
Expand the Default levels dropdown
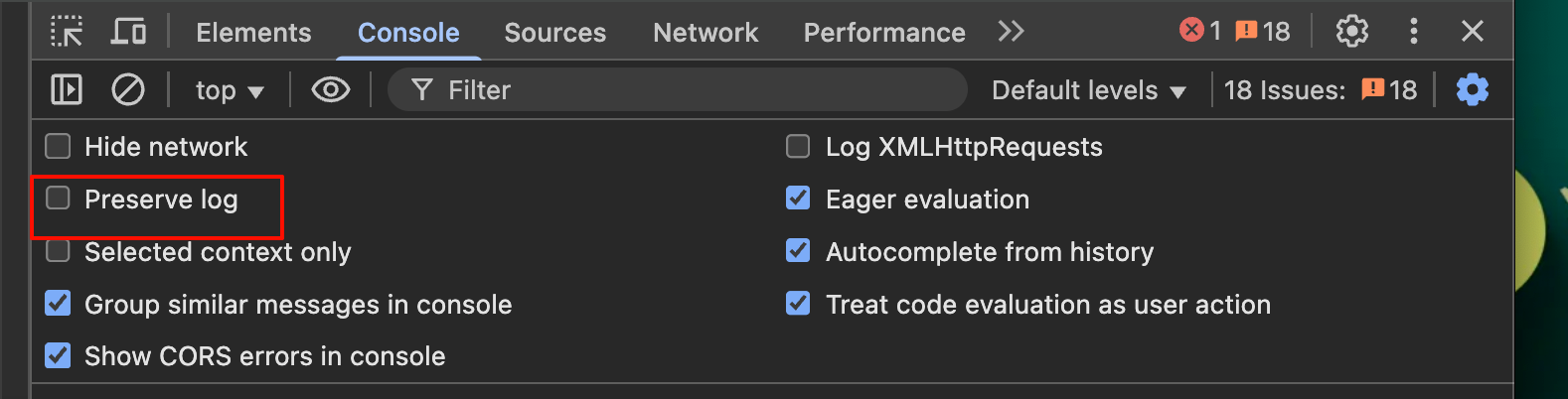point(1089,90)
